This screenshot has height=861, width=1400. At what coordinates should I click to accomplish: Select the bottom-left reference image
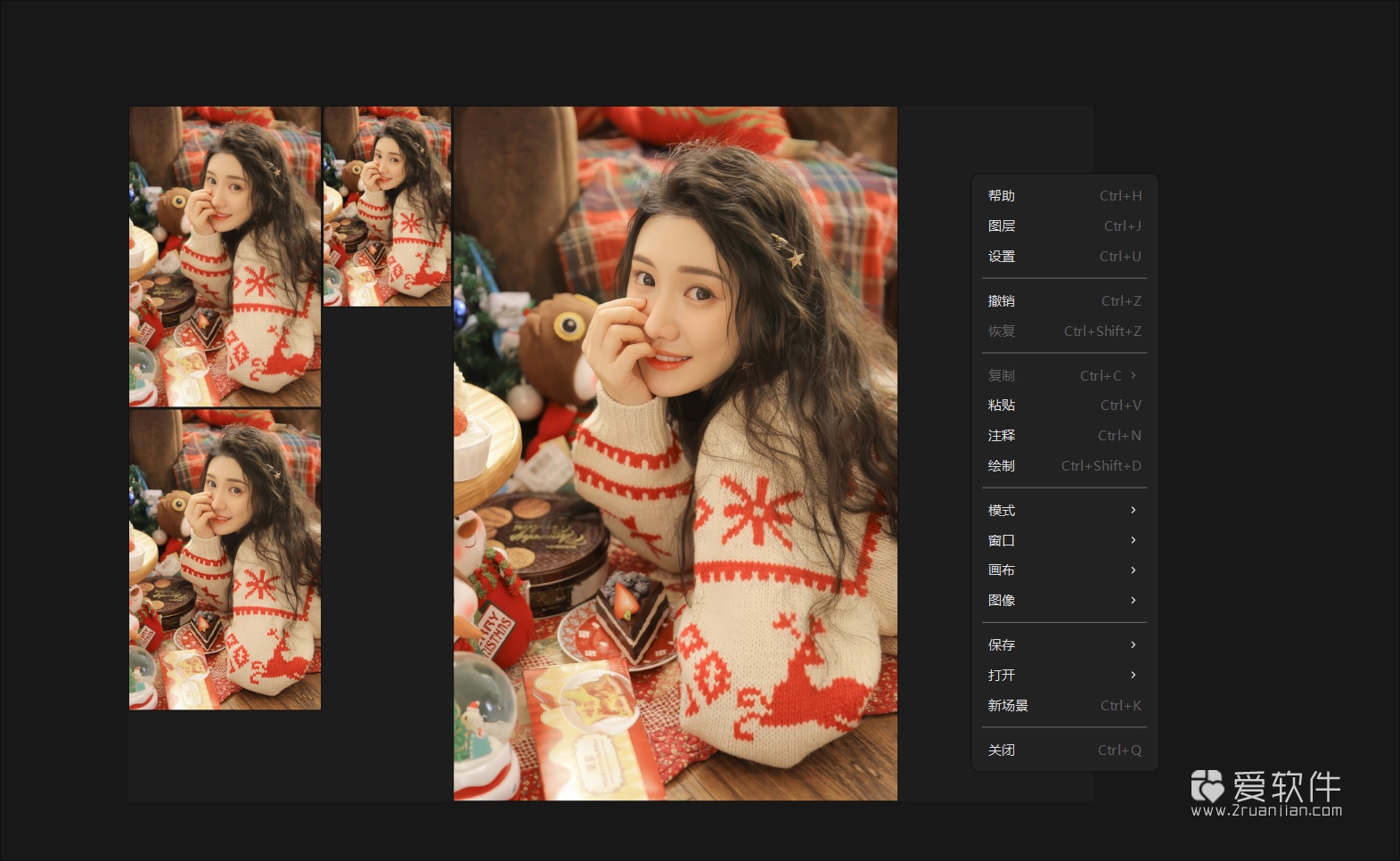point(225,559)
